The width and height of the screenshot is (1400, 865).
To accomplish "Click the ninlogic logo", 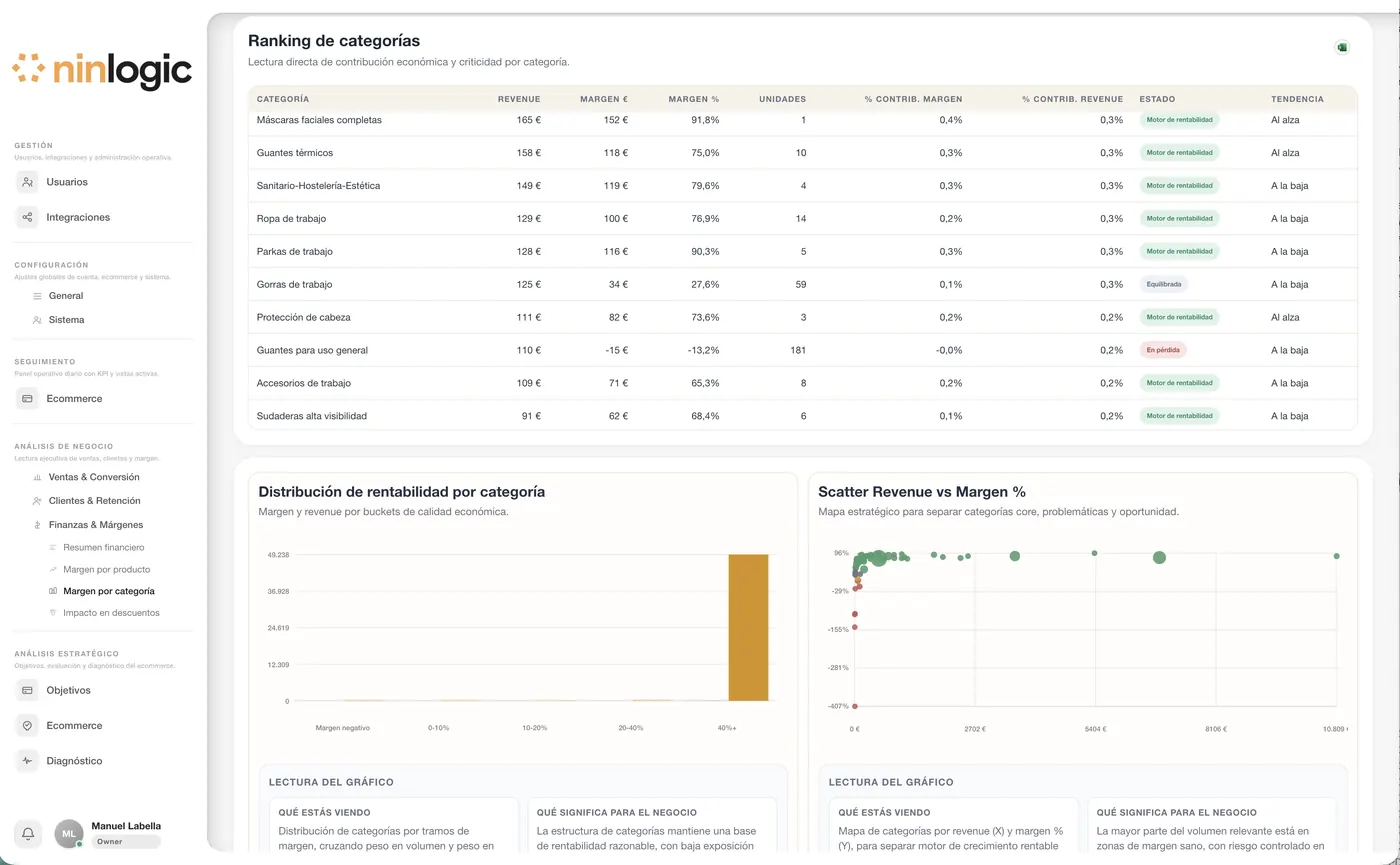I will [102, 70].
